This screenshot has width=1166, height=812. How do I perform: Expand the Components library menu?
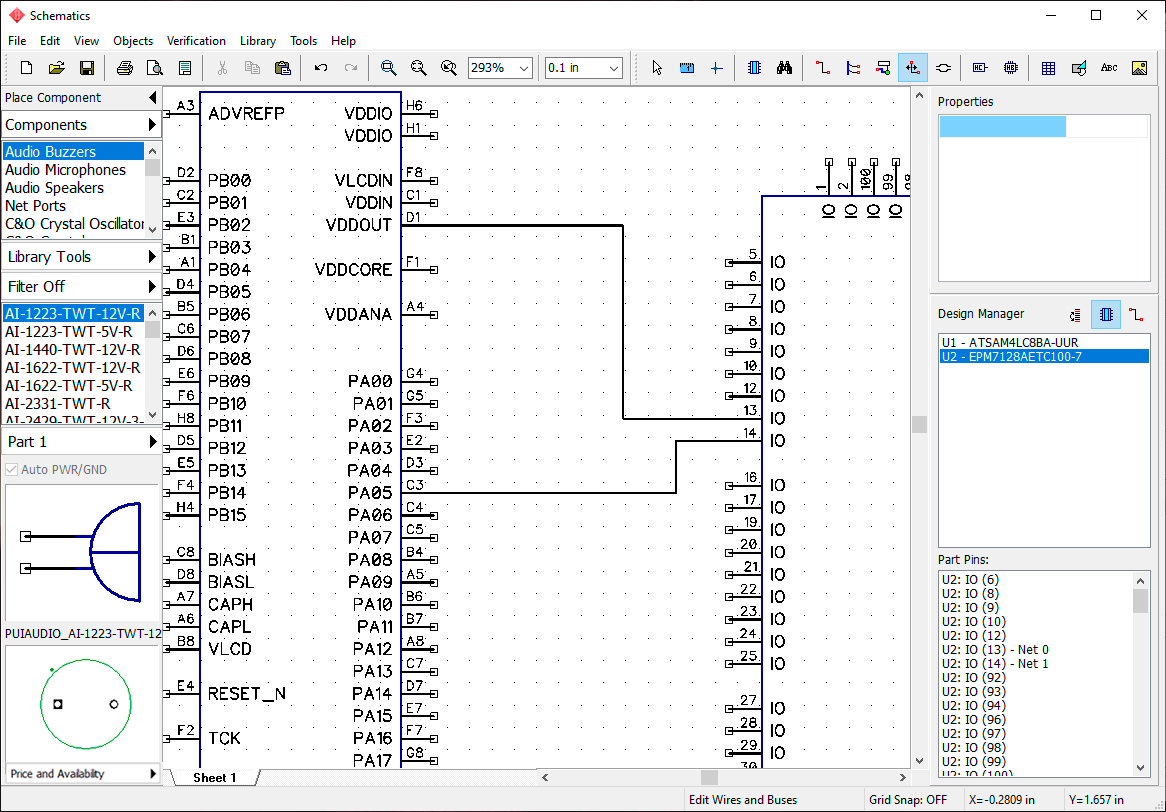click(81, 125)
